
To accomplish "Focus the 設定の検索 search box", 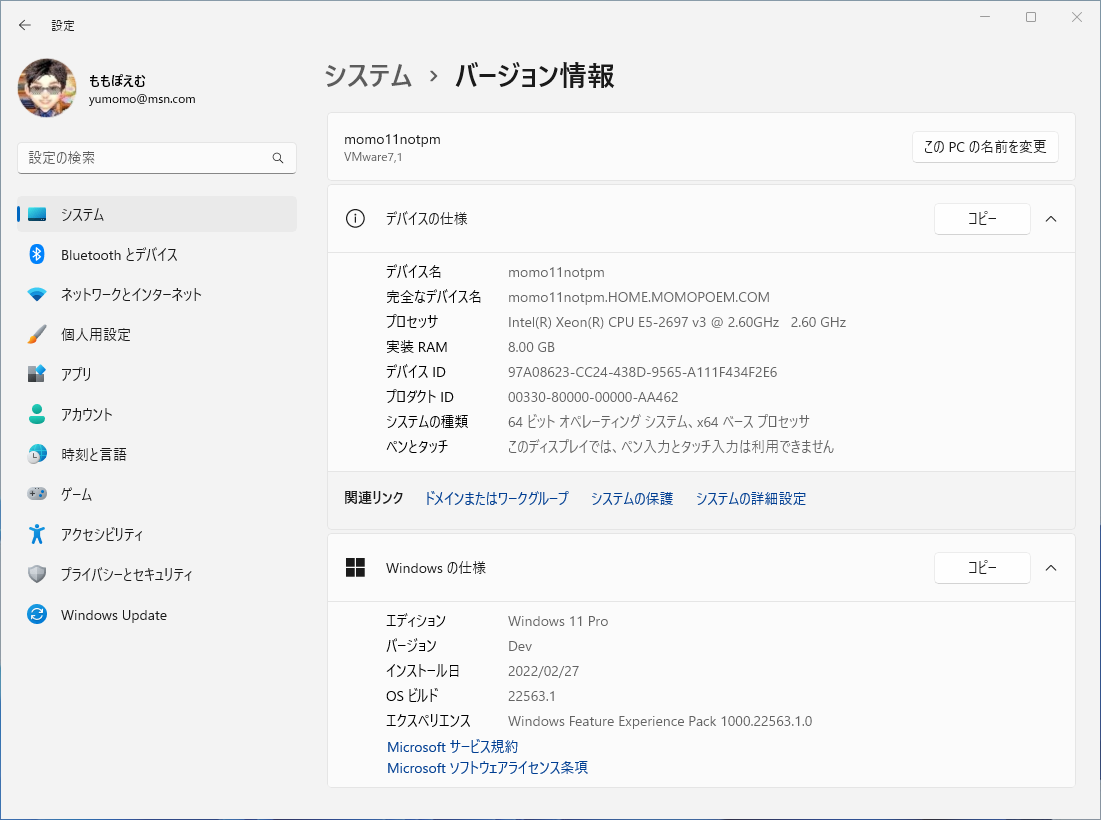I will point(157,158).
